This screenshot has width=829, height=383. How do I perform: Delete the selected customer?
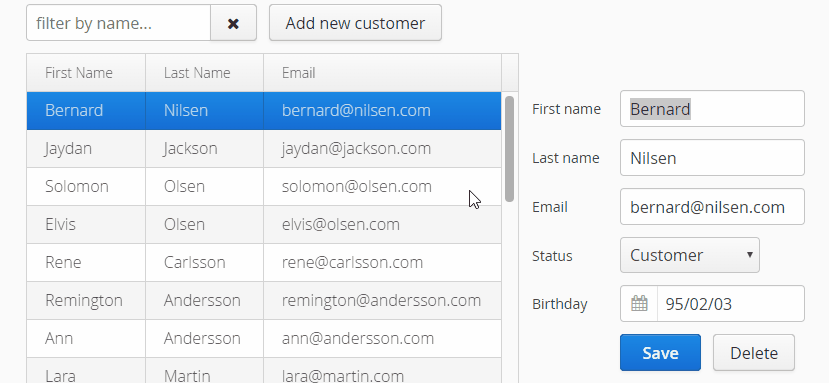(754, 353)
